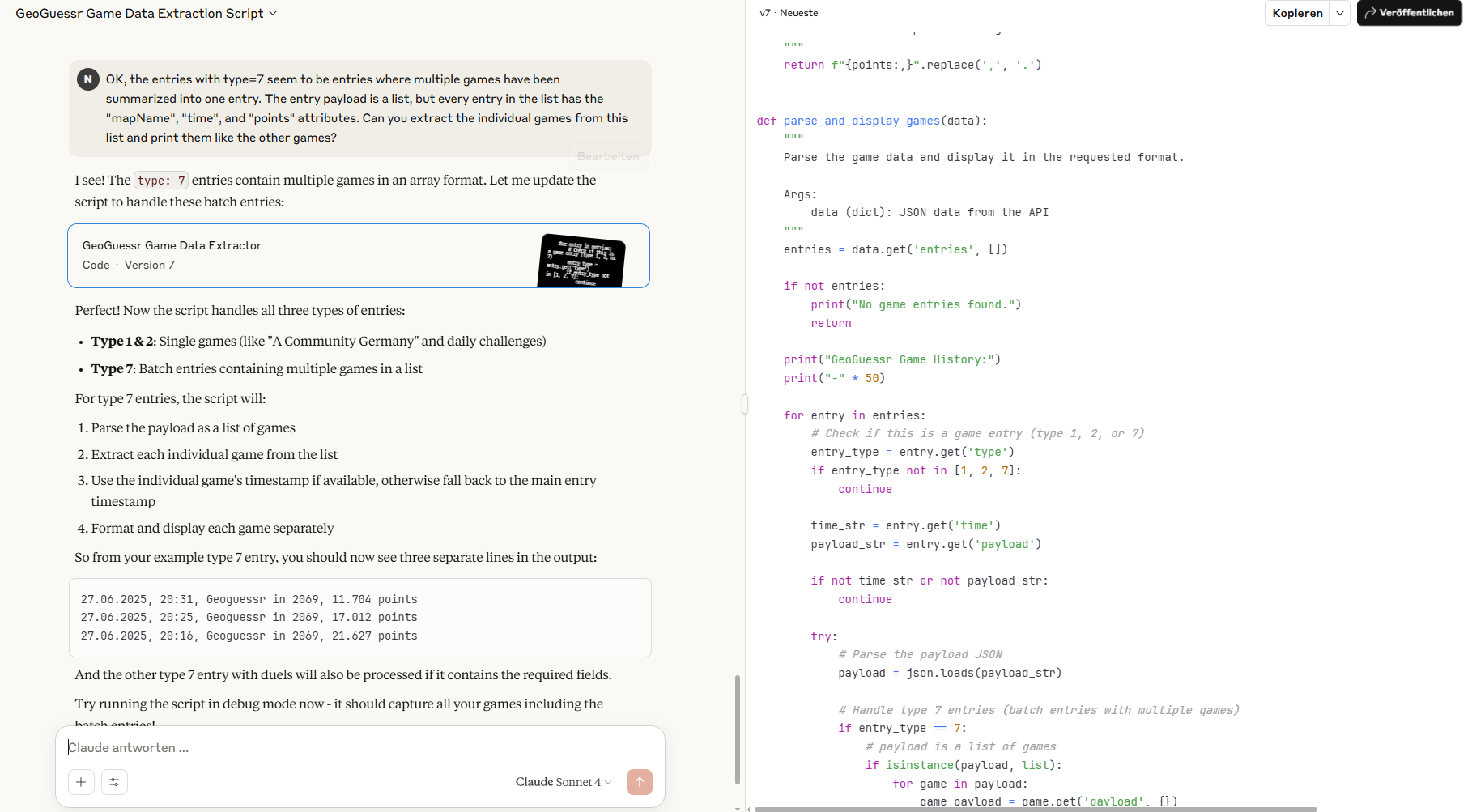Open the Claude Sonnet 4 model selector

[x=563, y=782]
